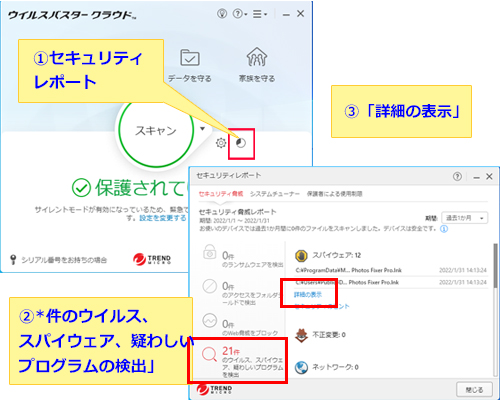Click the Trend Micro logo in main window
This screenshot has height=400, width=500.
click(x=152, y=259)
